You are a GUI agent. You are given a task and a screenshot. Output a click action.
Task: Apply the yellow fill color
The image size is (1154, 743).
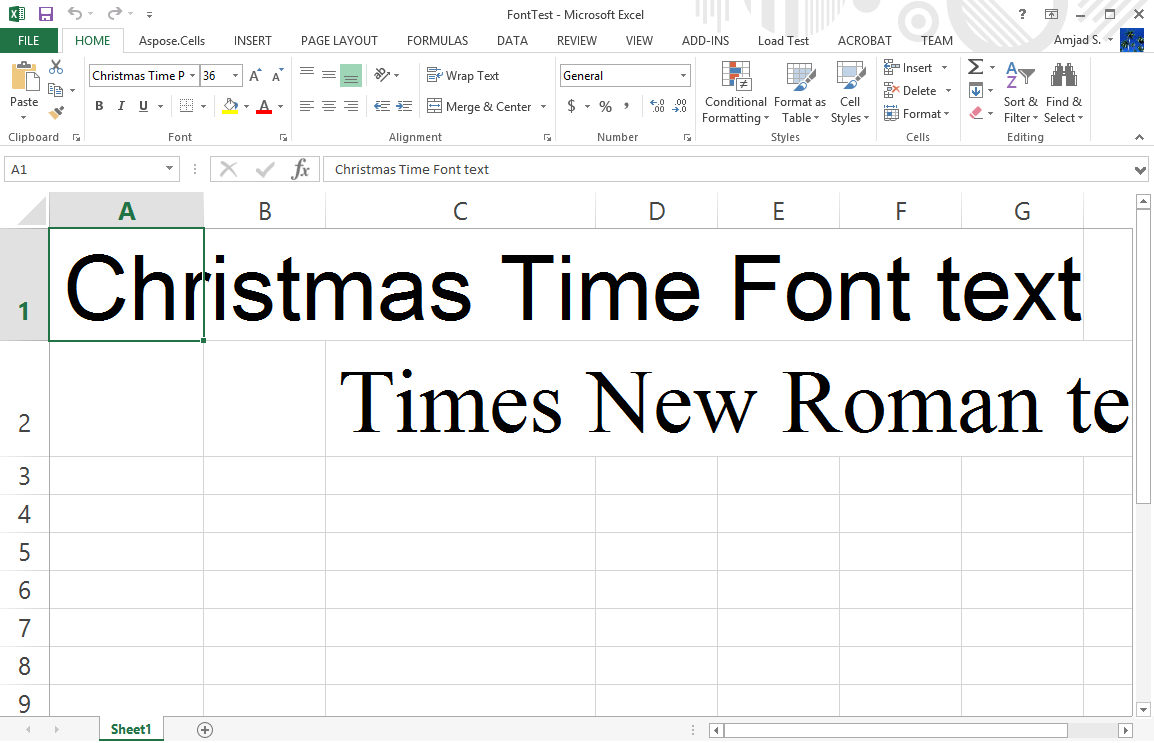click(231, 106)
